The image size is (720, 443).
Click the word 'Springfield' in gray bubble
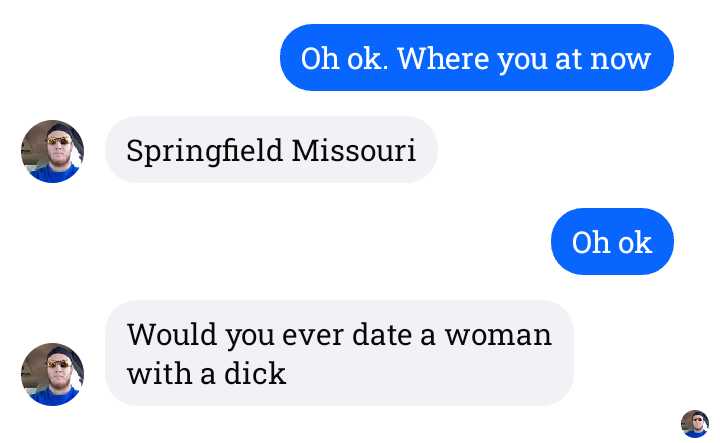coord(204,151)
